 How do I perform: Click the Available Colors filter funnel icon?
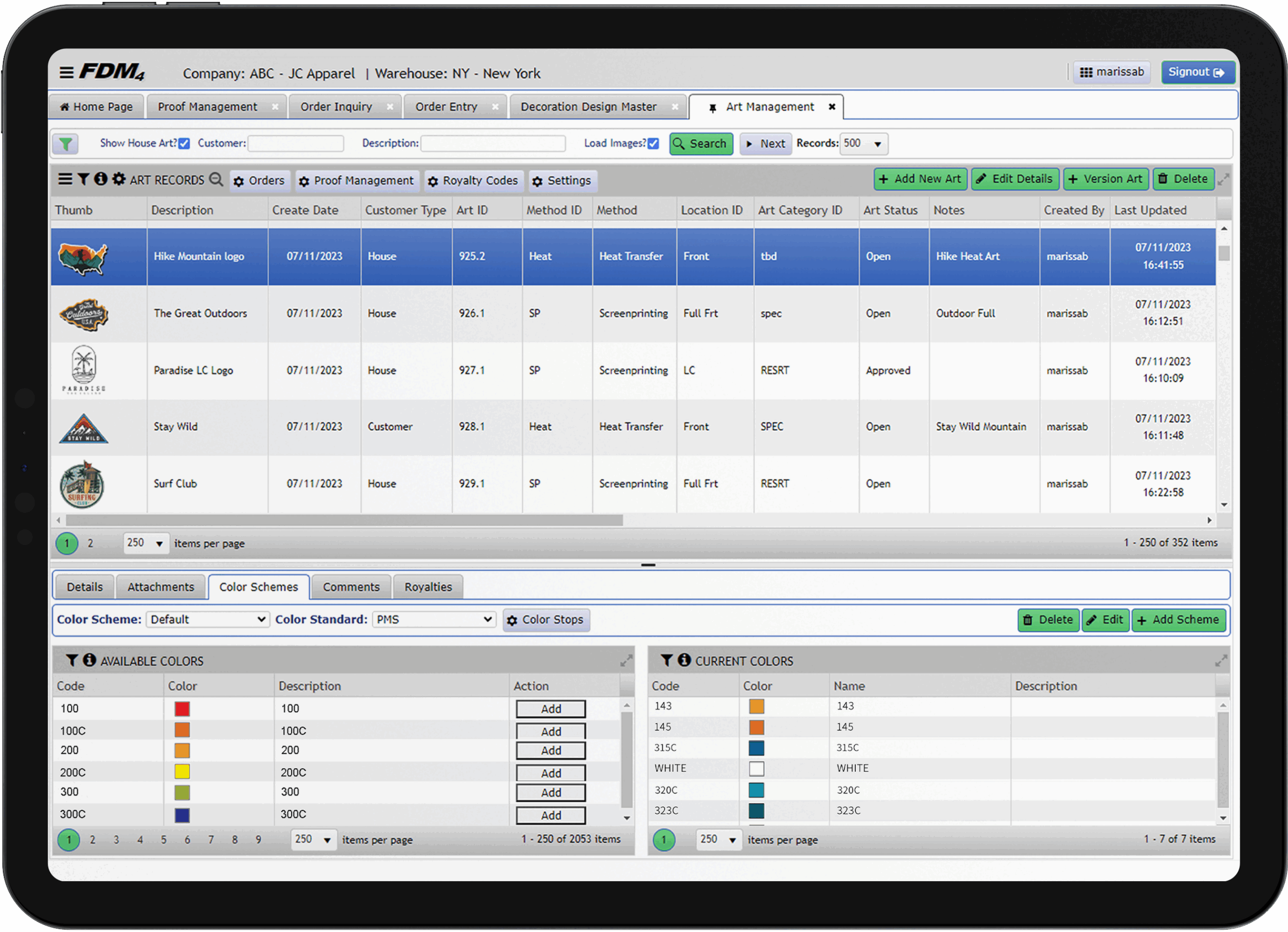click(x=71, y=660)
